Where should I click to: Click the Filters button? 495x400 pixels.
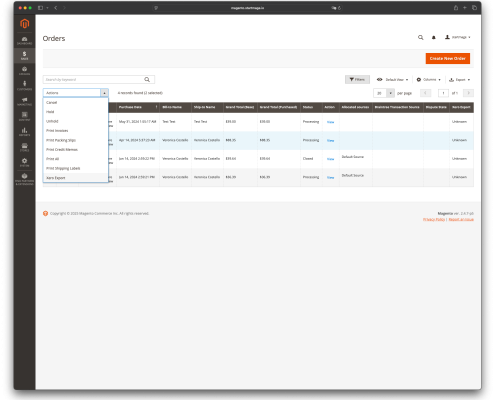coord(357,80)
